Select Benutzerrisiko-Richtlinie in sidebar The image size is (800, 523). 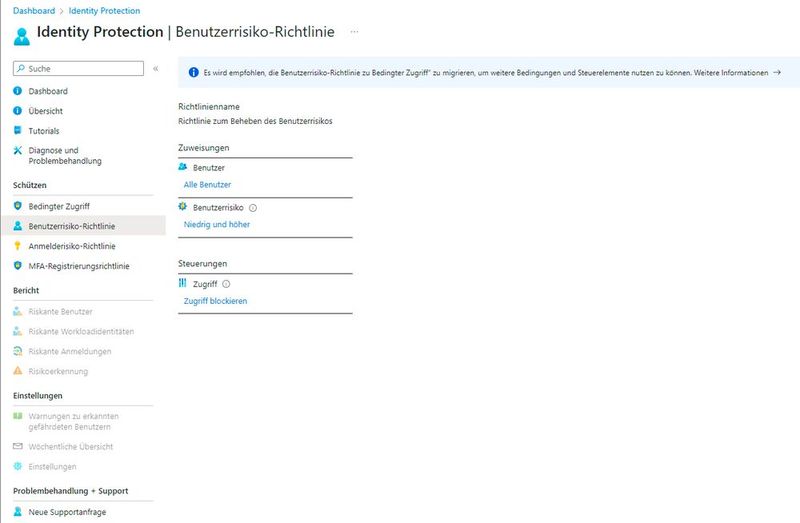(x=72, y=226)
